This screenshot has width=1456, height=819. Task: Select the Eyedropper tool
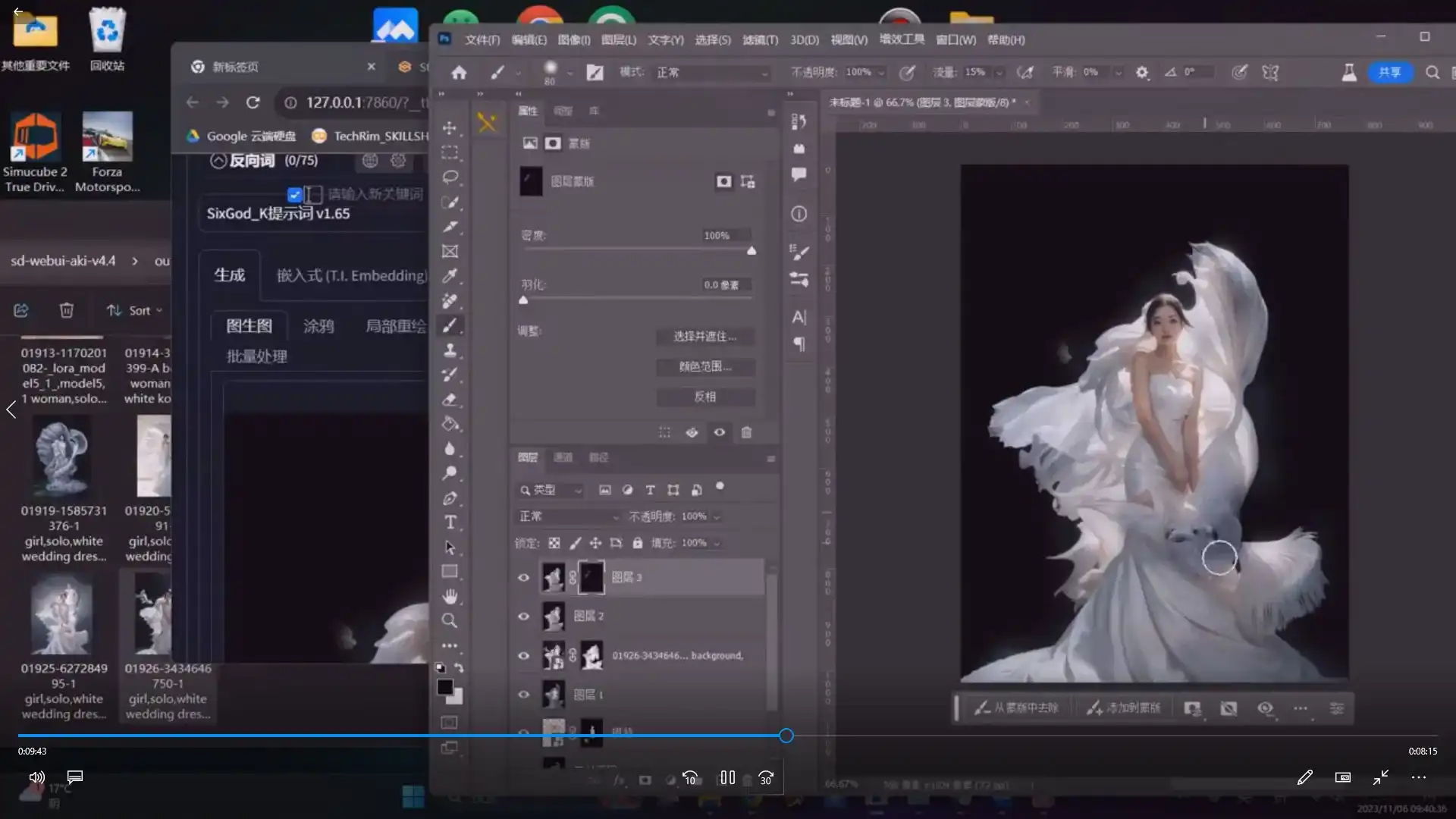(450, 275)
